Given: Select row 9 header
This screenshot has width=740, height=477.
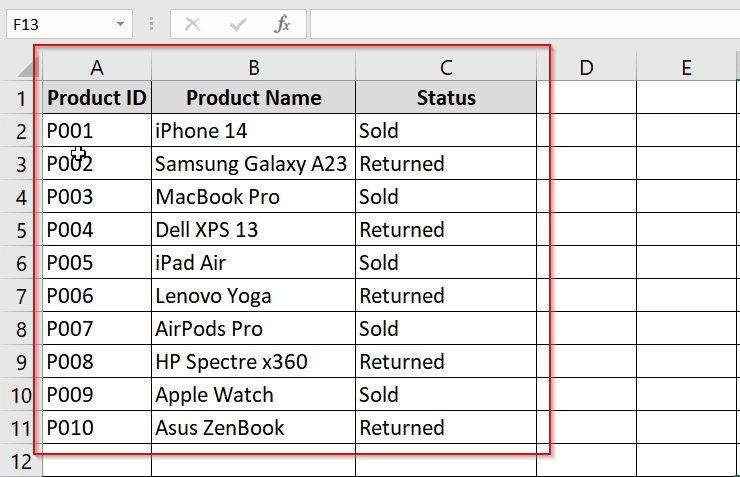Looking at the screenshot, I should [21, 362].
